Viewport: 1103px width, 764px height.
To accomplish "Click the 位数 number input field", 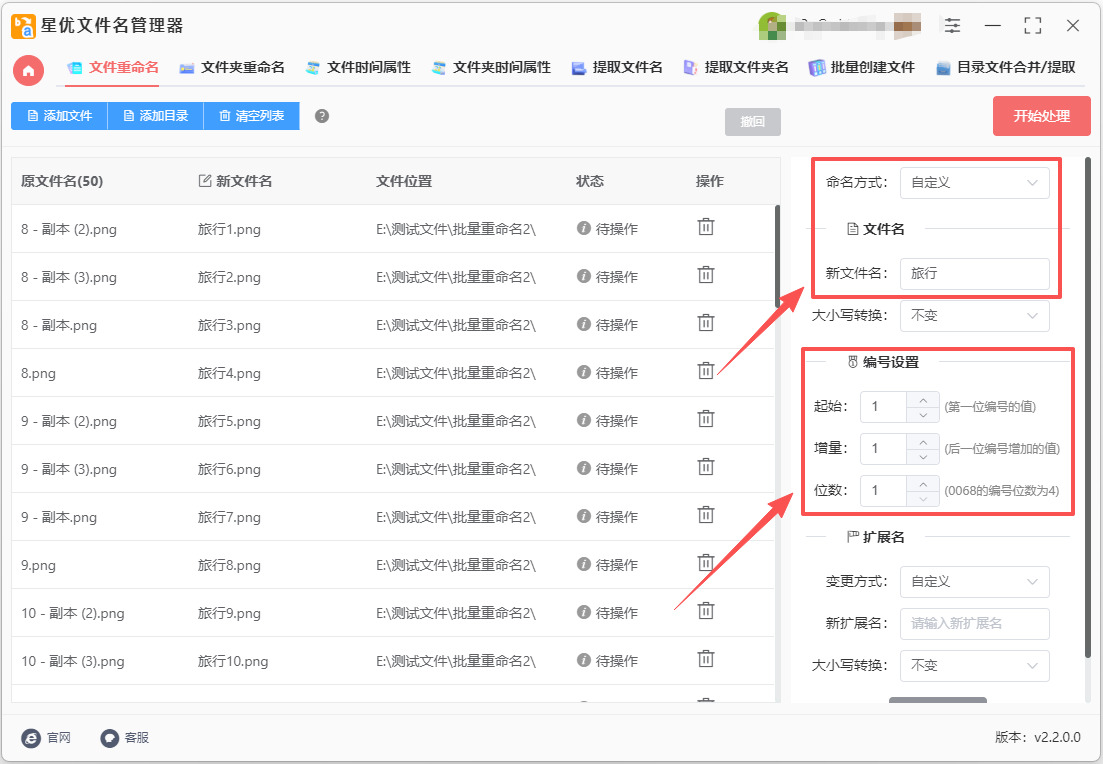I will pos(884,491).
